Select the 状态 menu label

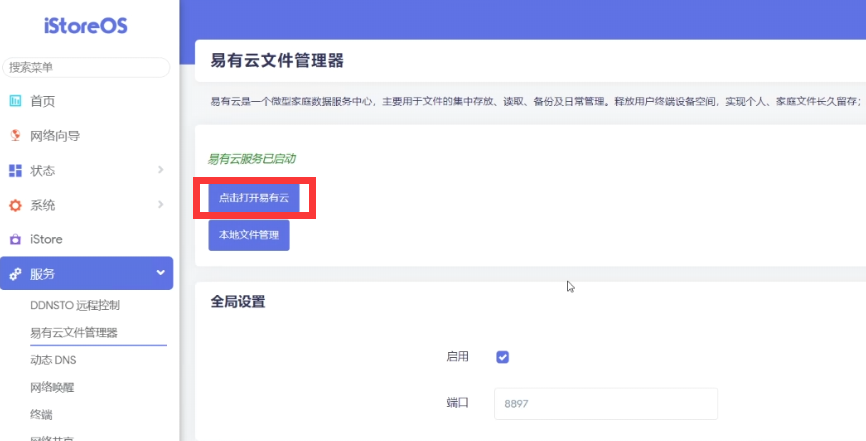(43, 171)
